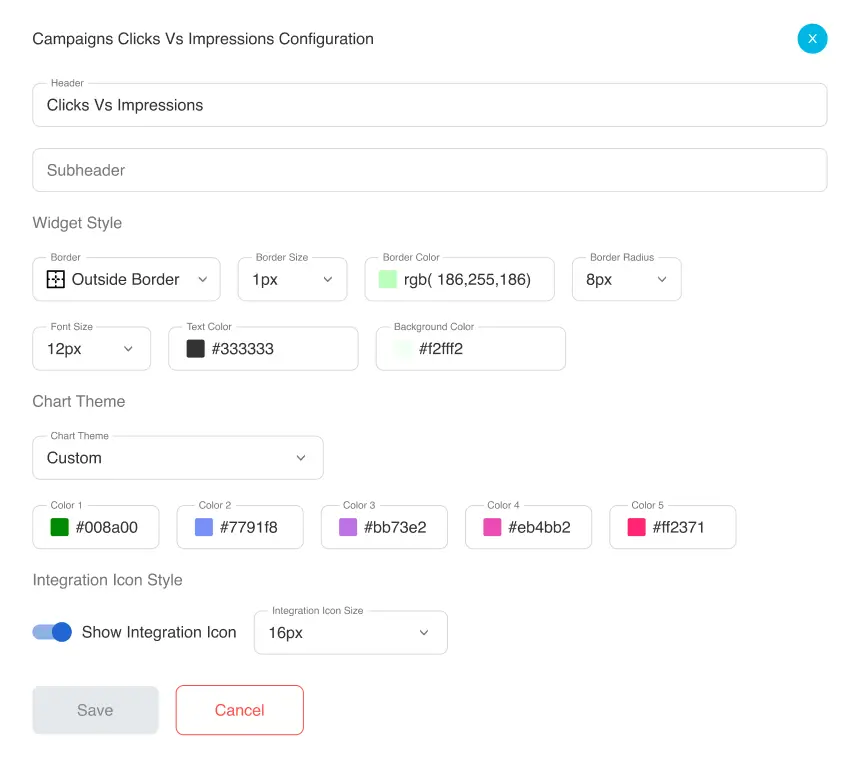Click the Save button
The image size is (860, 768).
pos(95,710)
